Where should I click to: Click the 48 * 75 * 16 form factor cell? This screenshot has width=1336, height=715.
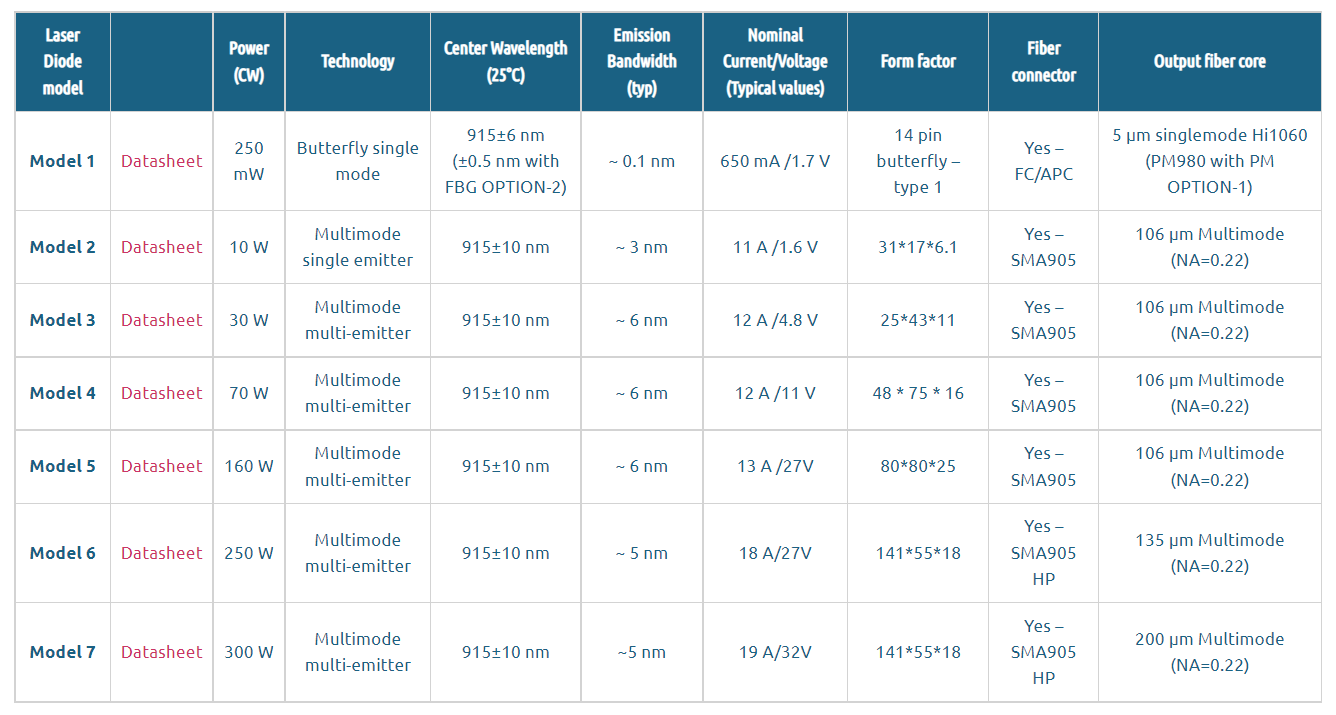[918, 393]
